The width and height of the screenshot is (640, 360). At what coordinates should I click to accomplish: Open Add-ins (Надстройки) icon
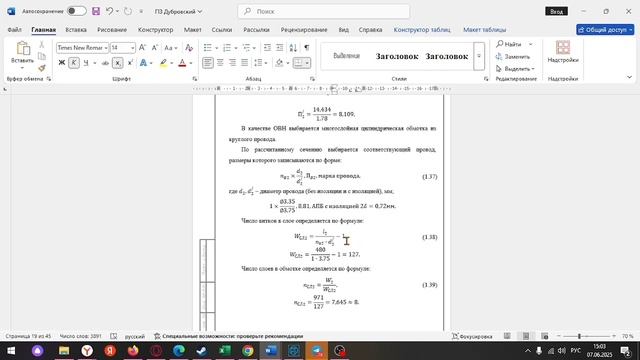click(x=563, y=47)
